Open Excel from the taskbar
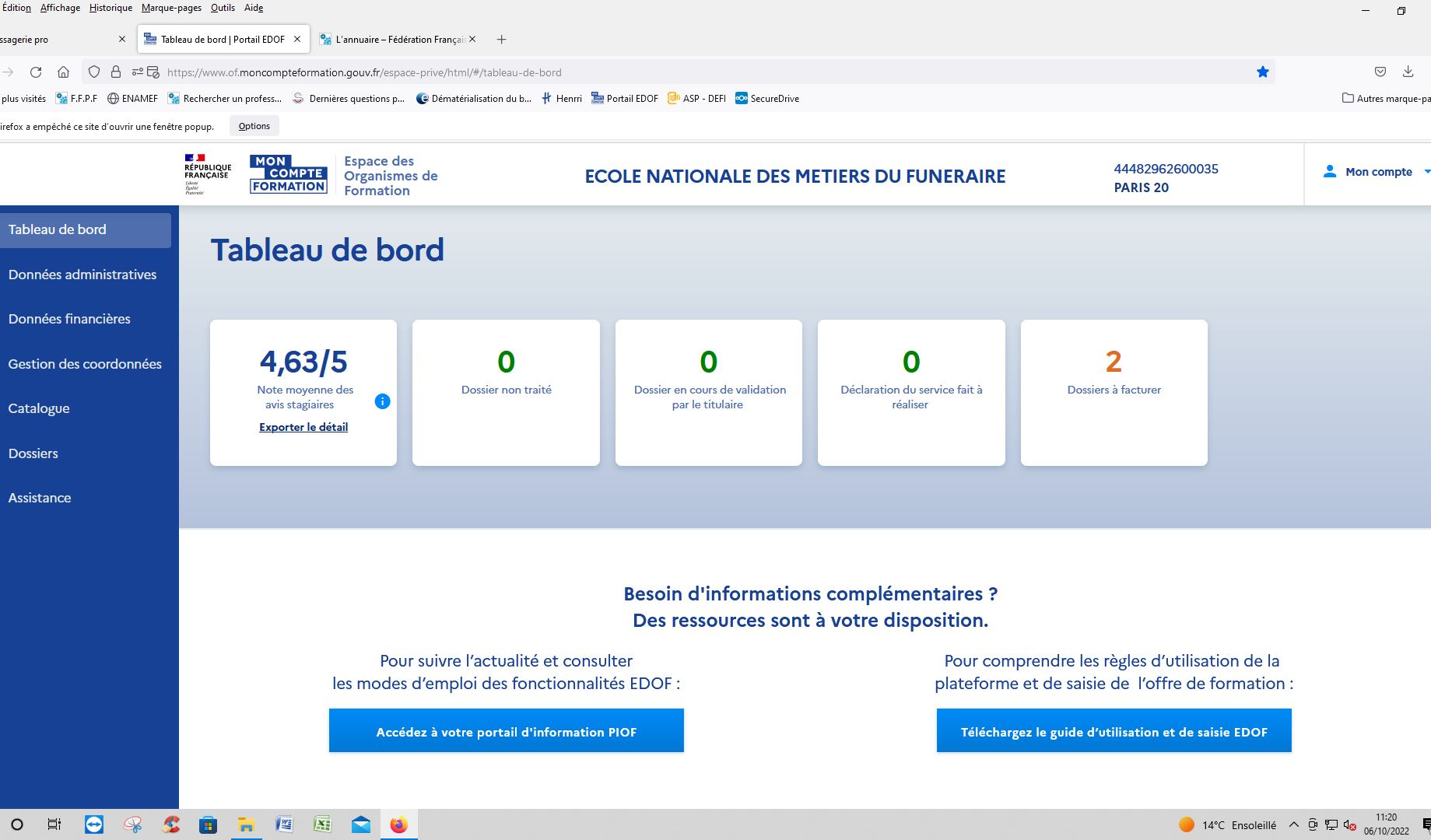 pyautogui.click(x=322, y=824)
